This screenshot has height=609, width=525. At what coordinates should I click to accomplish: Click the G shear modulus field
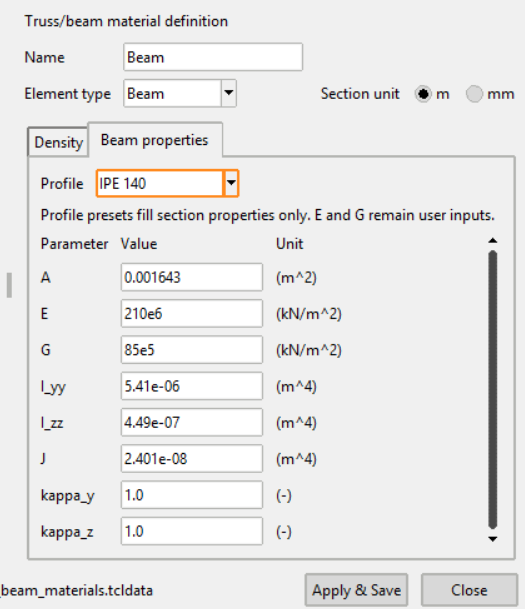tap(192, 350)
